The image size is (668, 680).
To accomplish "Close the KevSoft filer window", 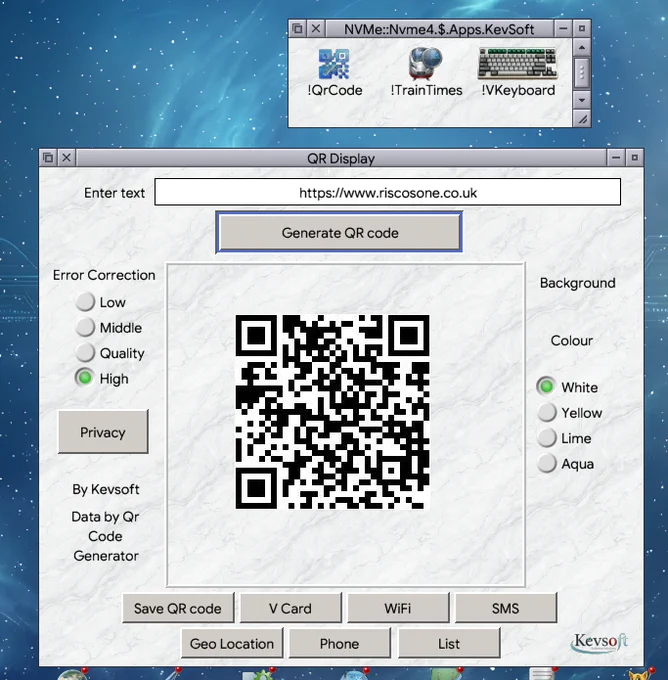I will 316,29.
